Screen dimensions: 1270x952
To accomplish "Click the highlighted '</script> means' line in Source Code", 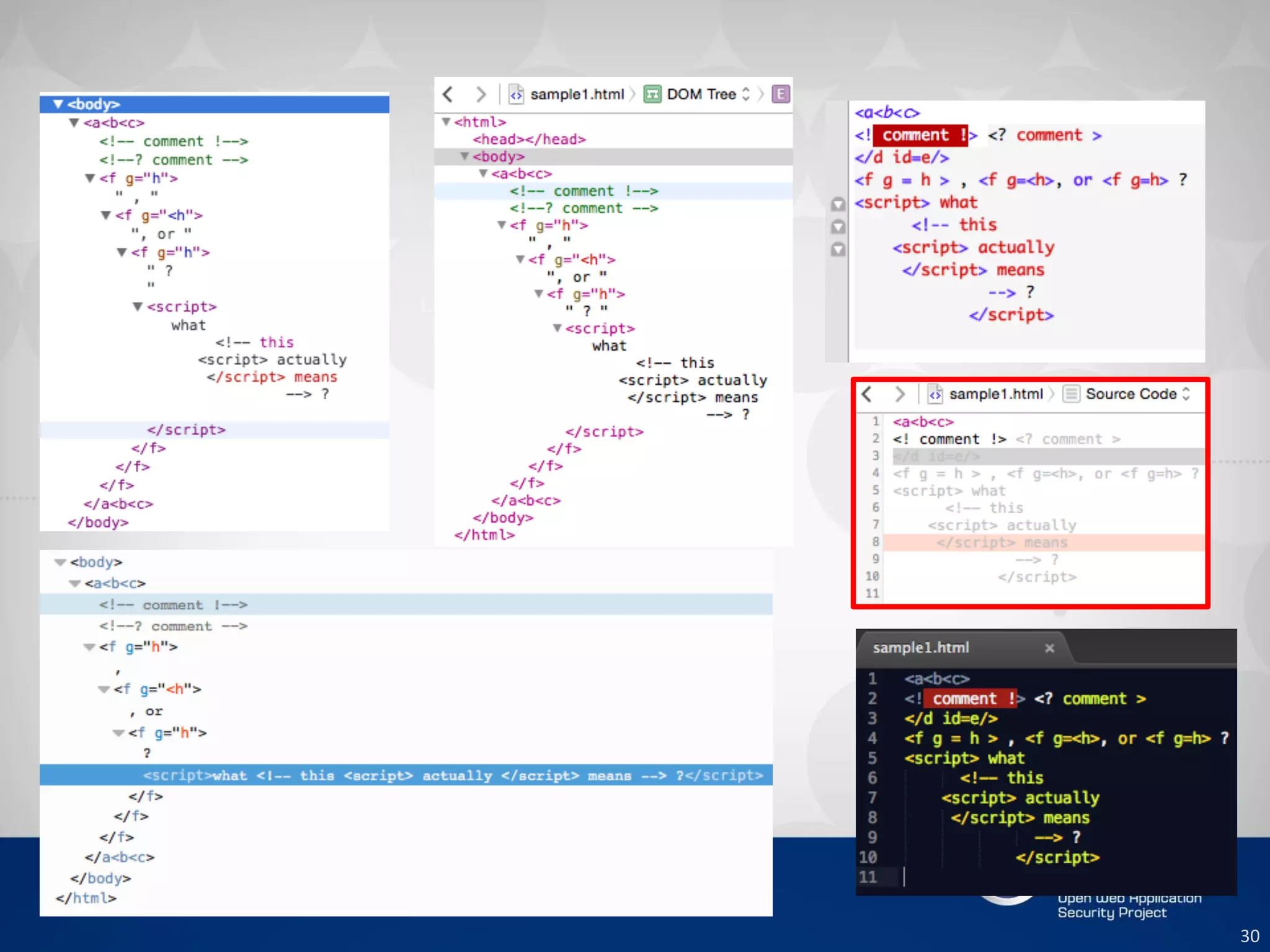I will coord(1044,542).
